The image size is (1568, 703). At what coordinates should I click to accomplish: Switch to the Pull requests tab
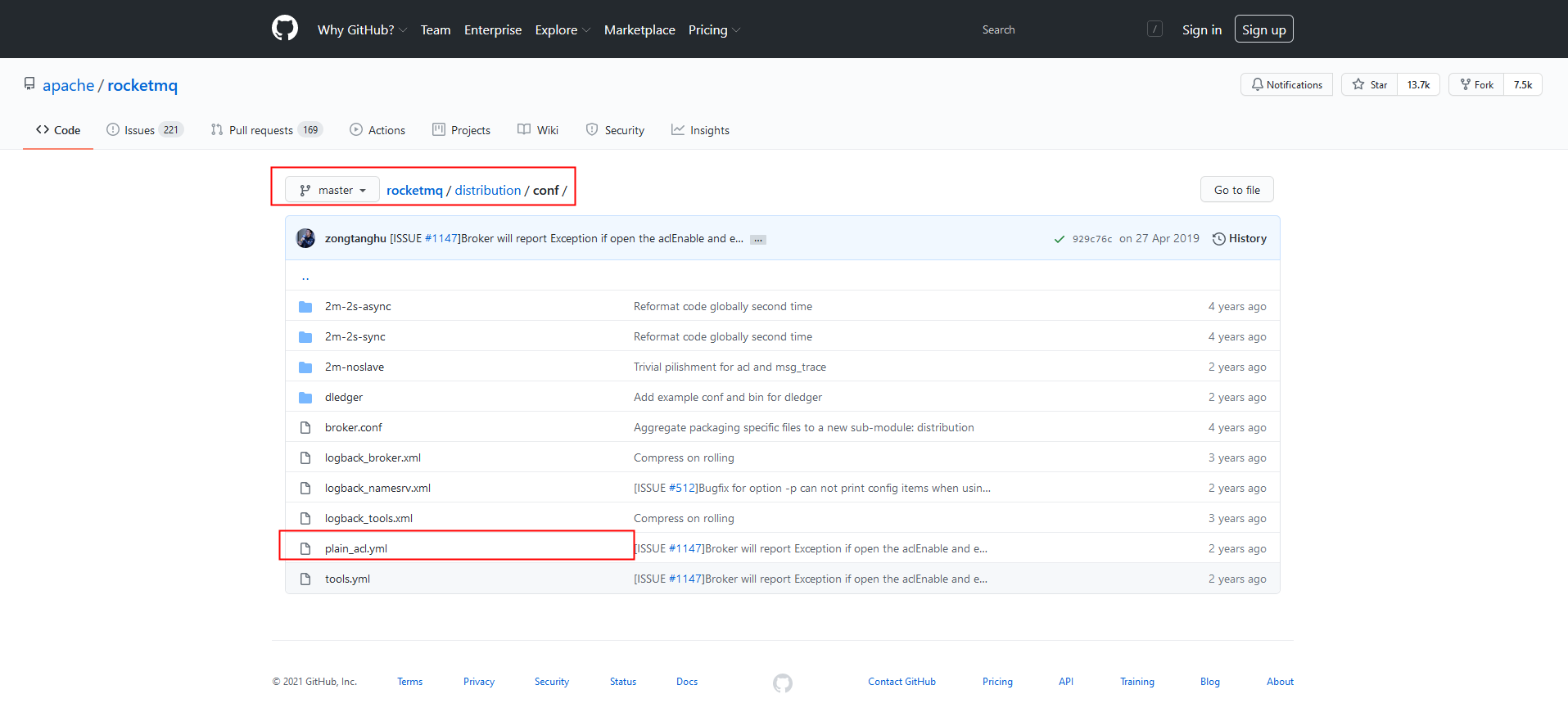267,130
